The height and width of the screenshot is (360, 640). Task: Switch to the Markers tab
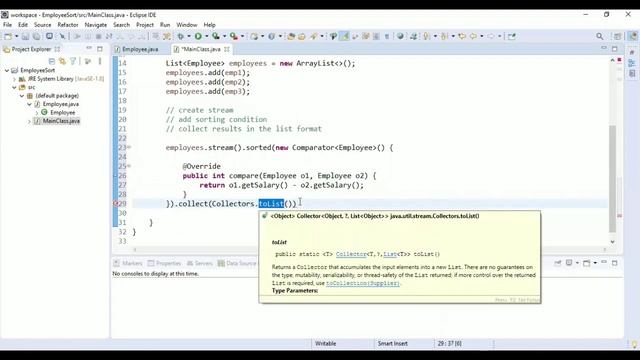(x=128, y=263)
